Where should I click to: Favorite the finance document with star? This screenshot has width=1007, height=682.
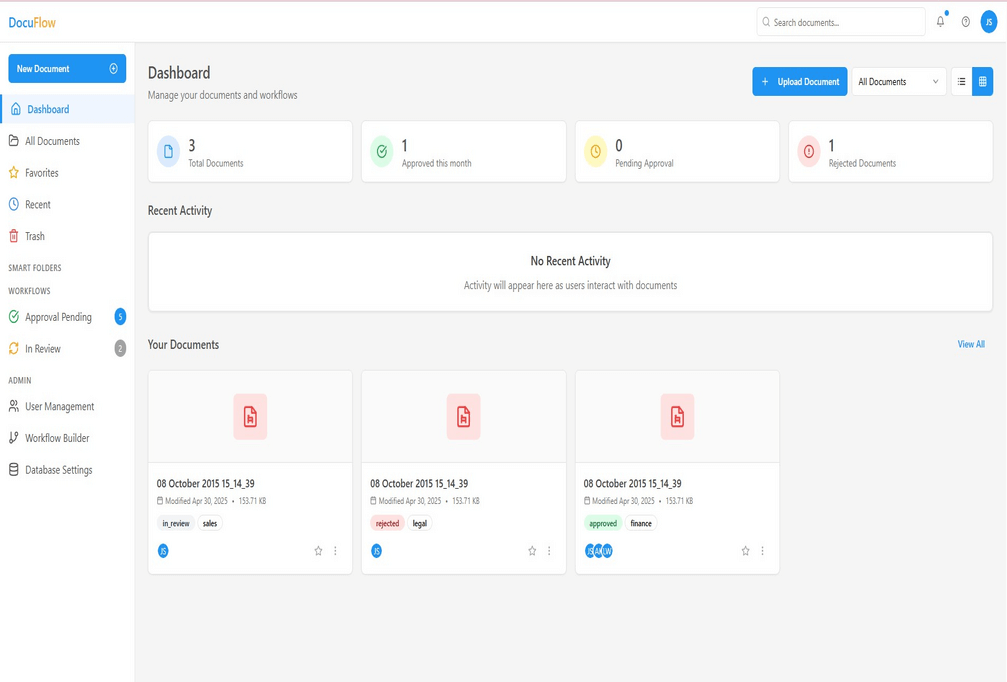coord(745,551)
